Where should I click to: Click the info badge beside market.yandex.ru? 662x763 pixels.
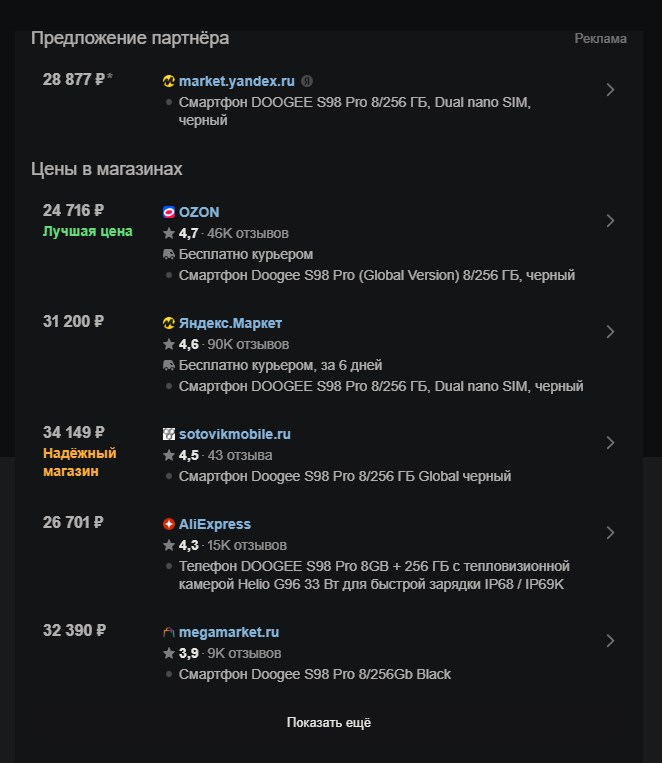click(x=307, y=81)
